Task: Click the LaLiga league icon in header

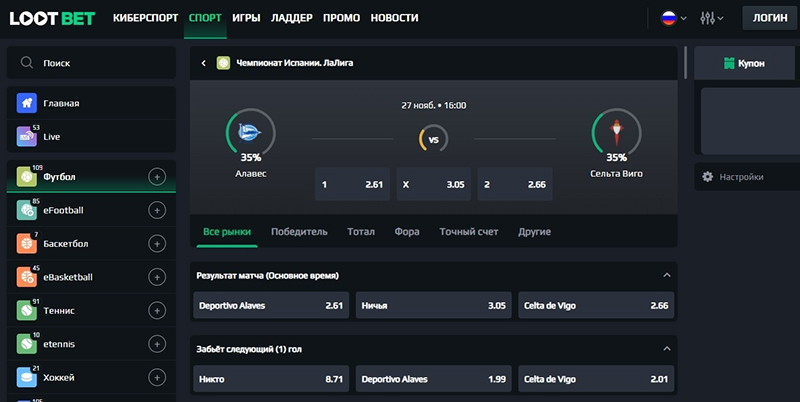Action: point(223,63)
